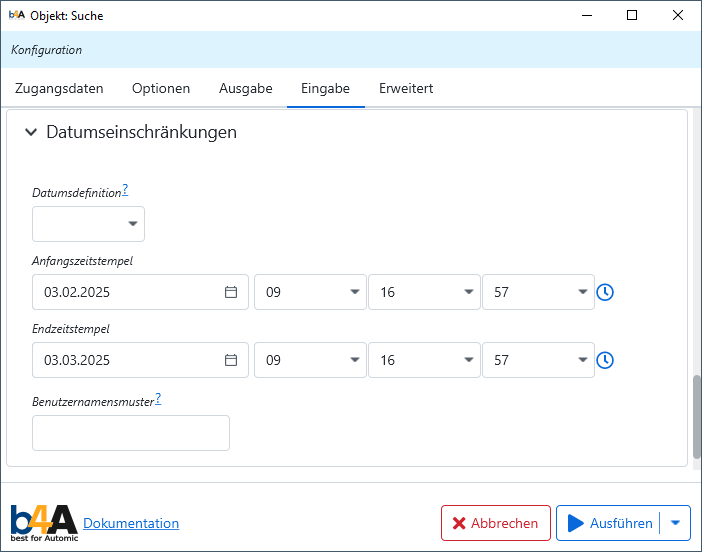Click the vertical scrollbar thumb
This screenshot has height=552, width=702.
coord(696,417)
